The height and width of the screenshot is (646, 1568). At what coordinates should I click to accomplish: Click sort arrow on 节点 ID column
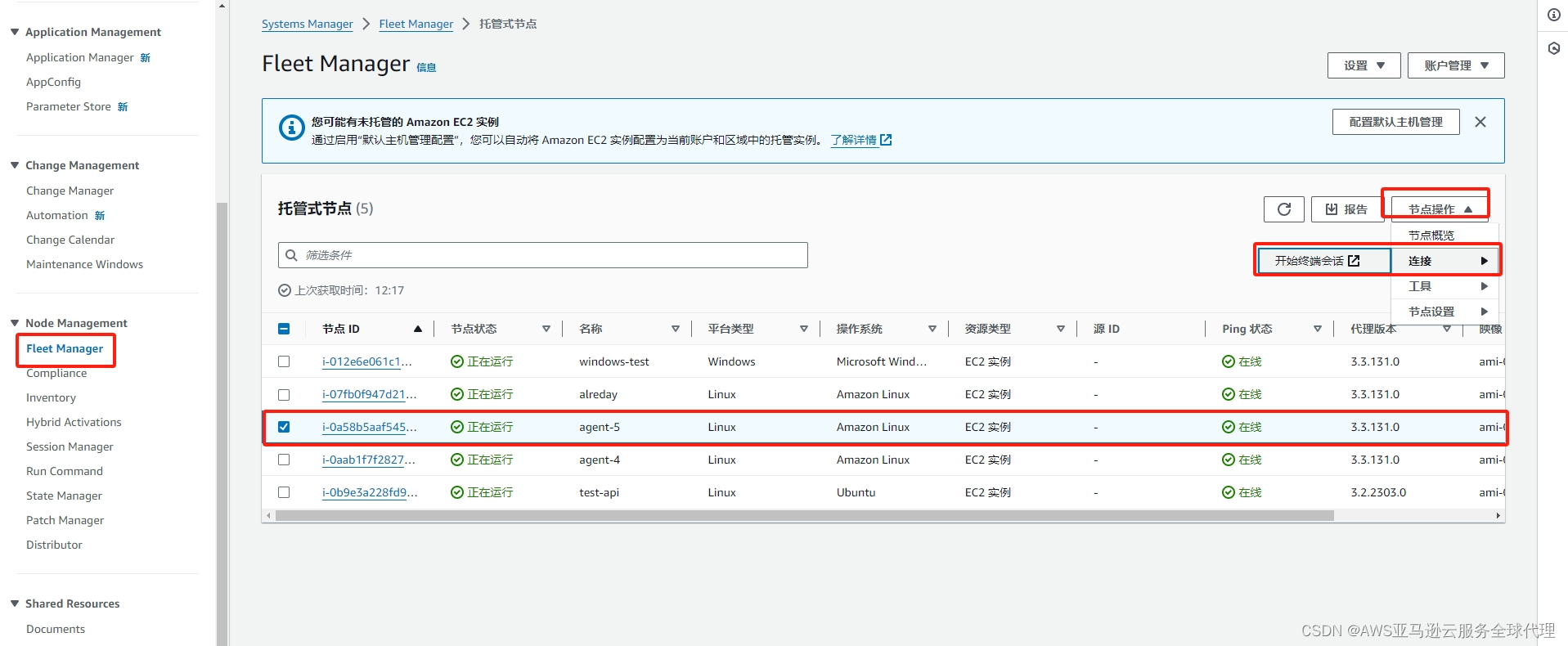click(x=418, y=329)
